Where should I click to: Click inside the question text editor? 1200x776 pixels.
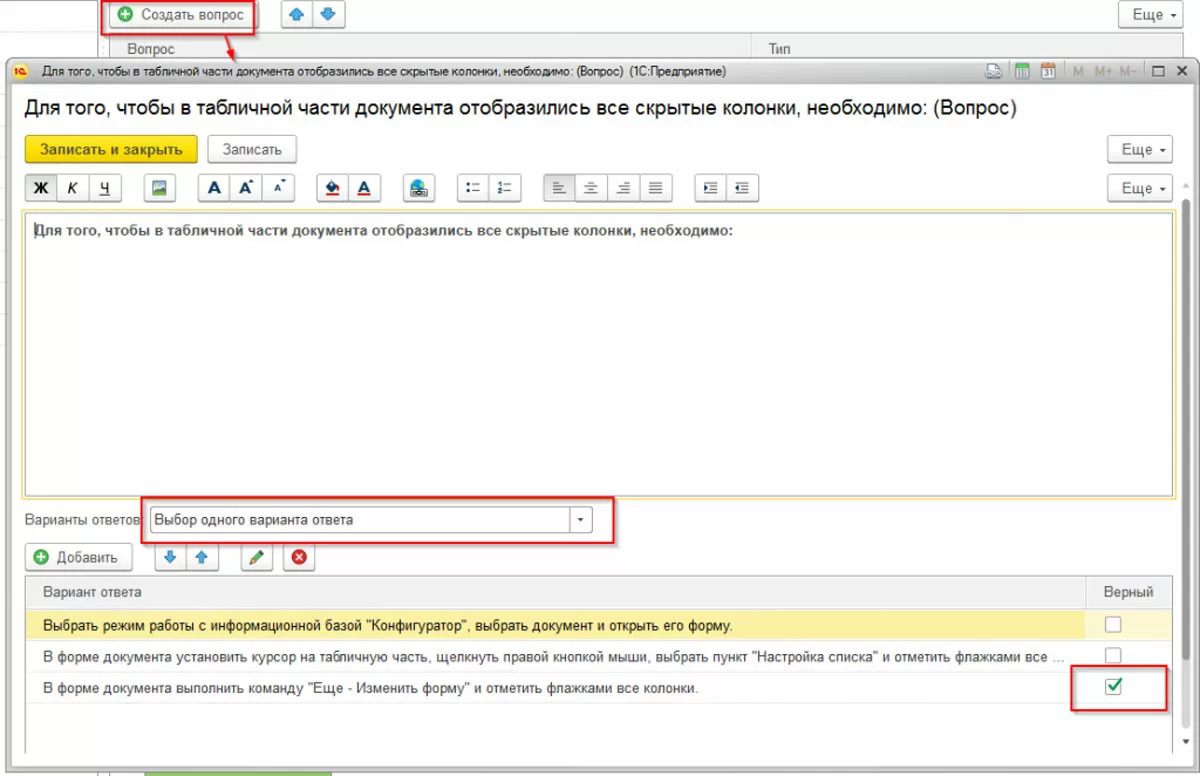click(x=599, y=353)
